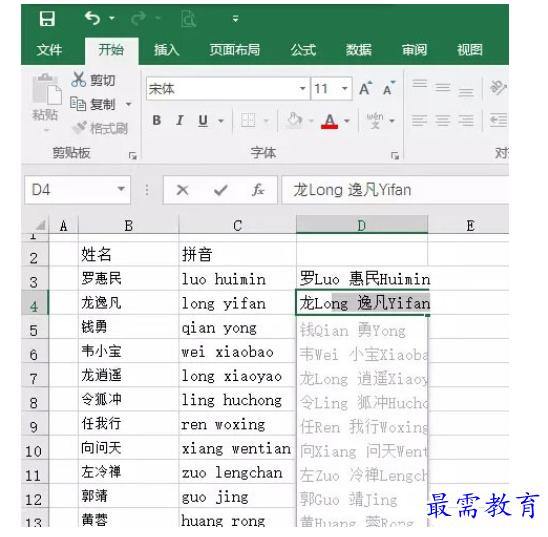This screenshot has width=548, height=537.
Task: Click the Borders icon
Action: click(x=248, y=121)
